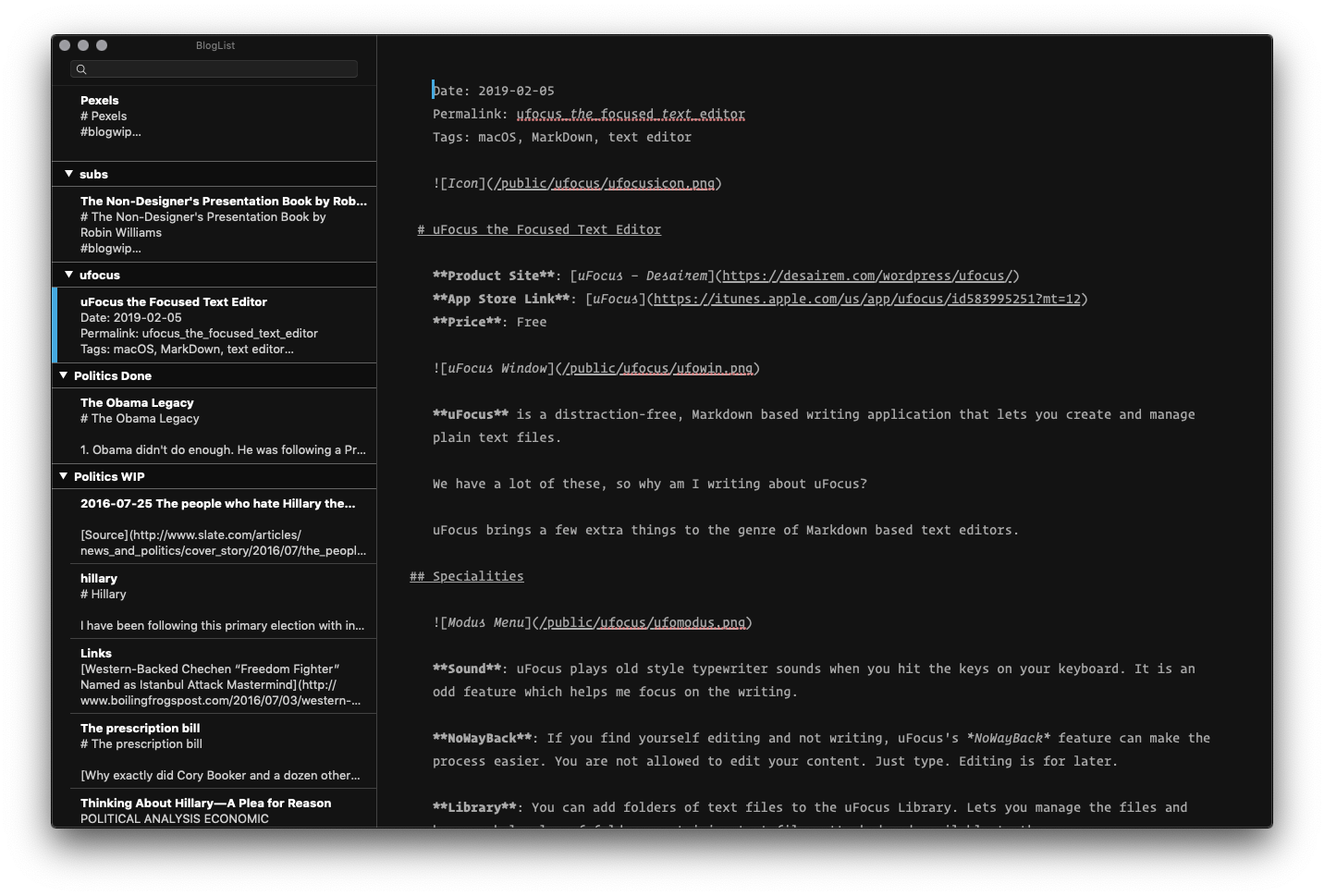Open the Links note

click(215, 676)
